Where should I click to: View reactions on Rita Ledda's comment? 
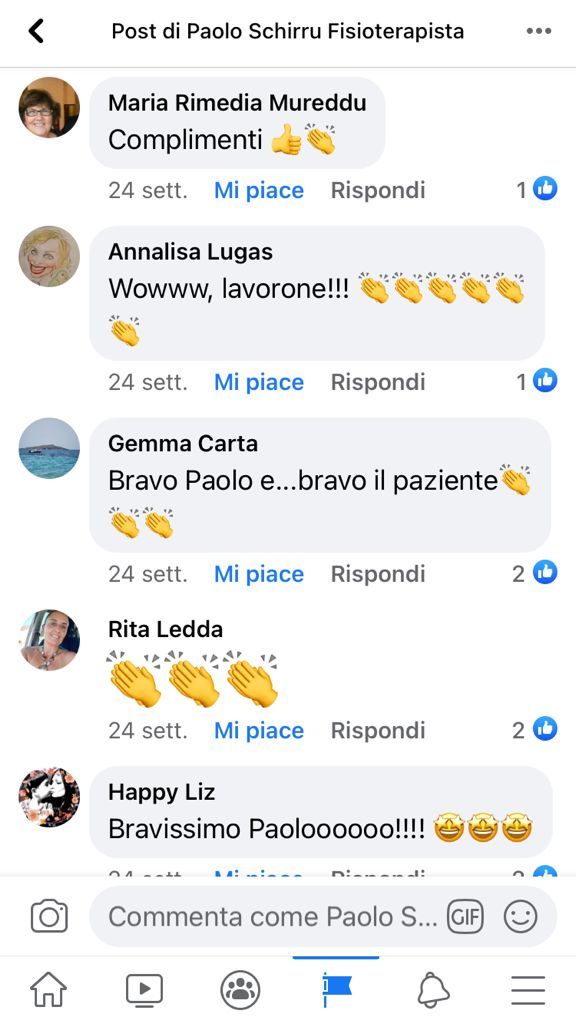click(535, 729)
